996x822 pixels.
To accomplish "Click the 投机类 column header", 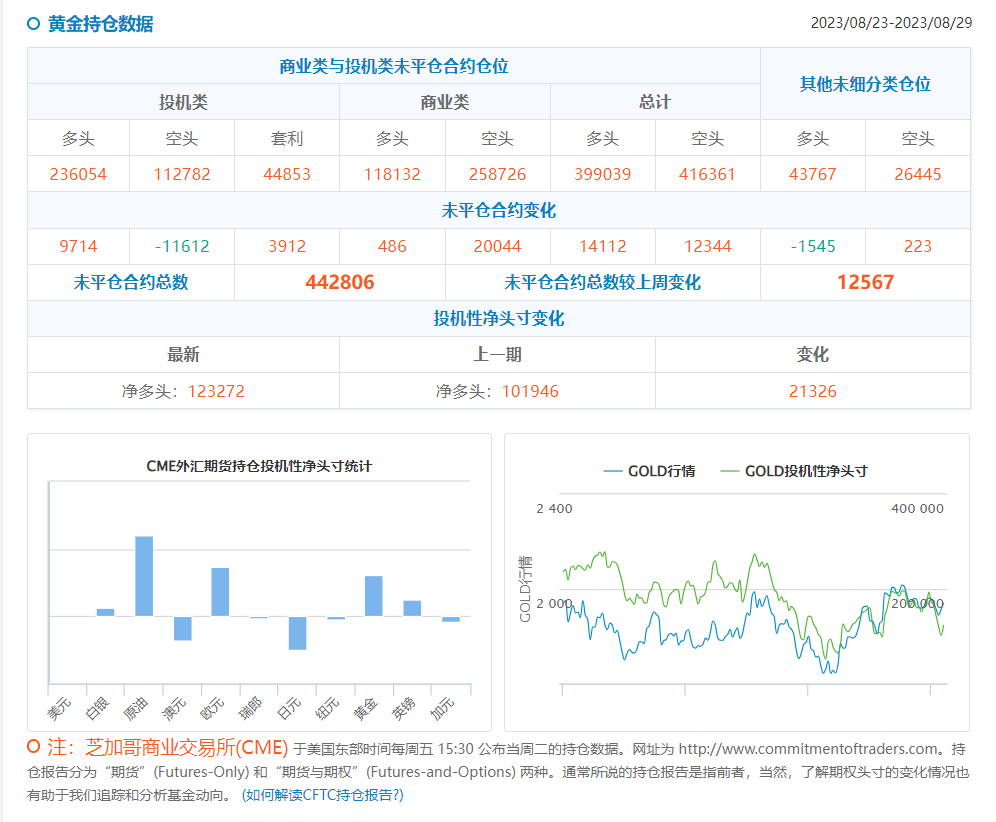I will click(x=183, y=103).
